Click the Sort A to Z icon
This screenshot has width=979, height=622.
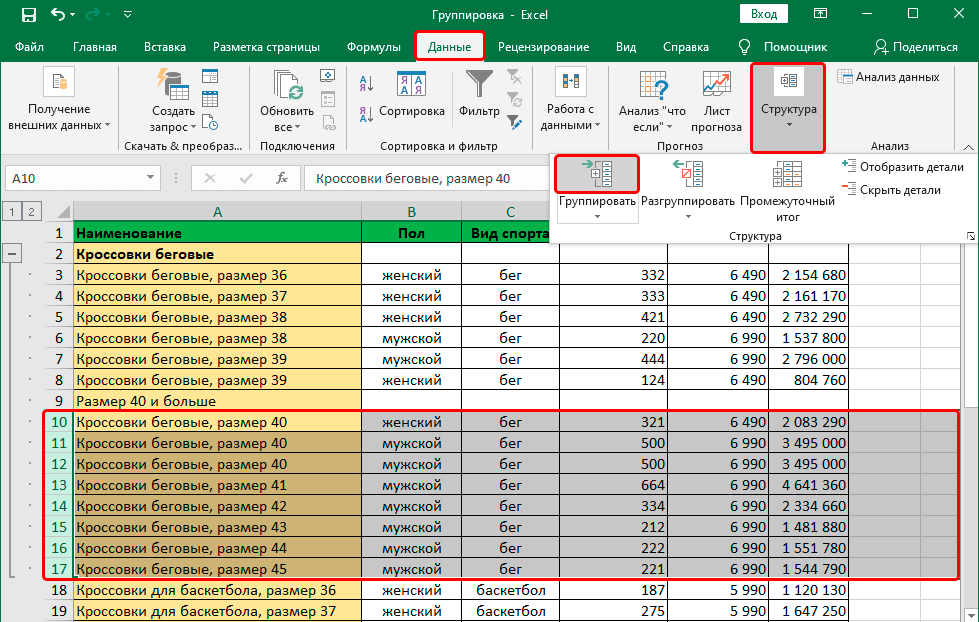[x=365, y=84]
